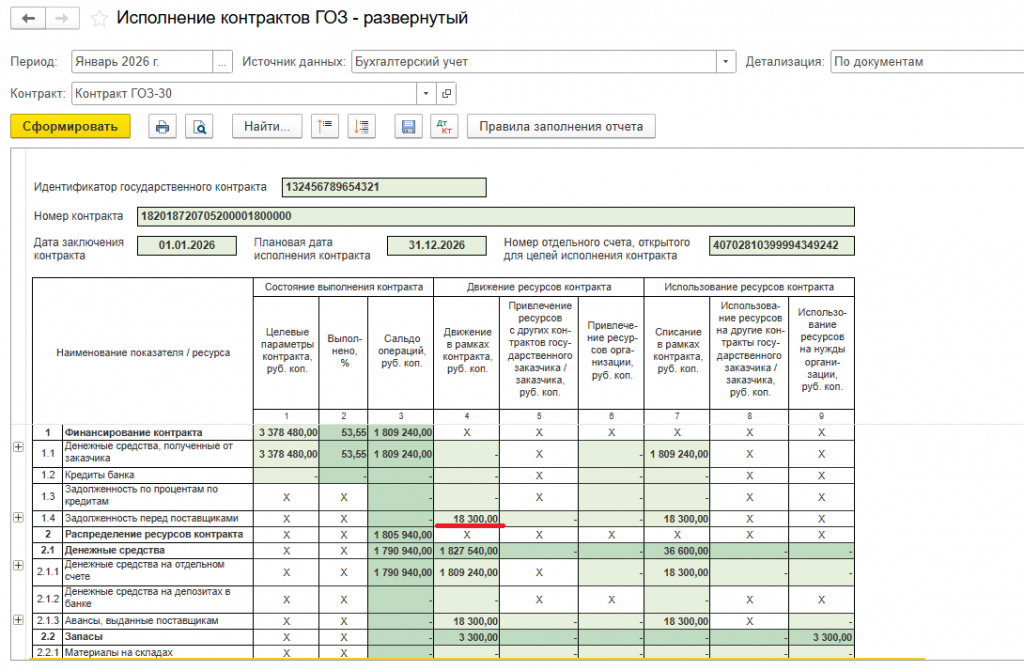
Task: Expand row 1.4 Задолженность перед поставщиками
Action: point(18,518)
